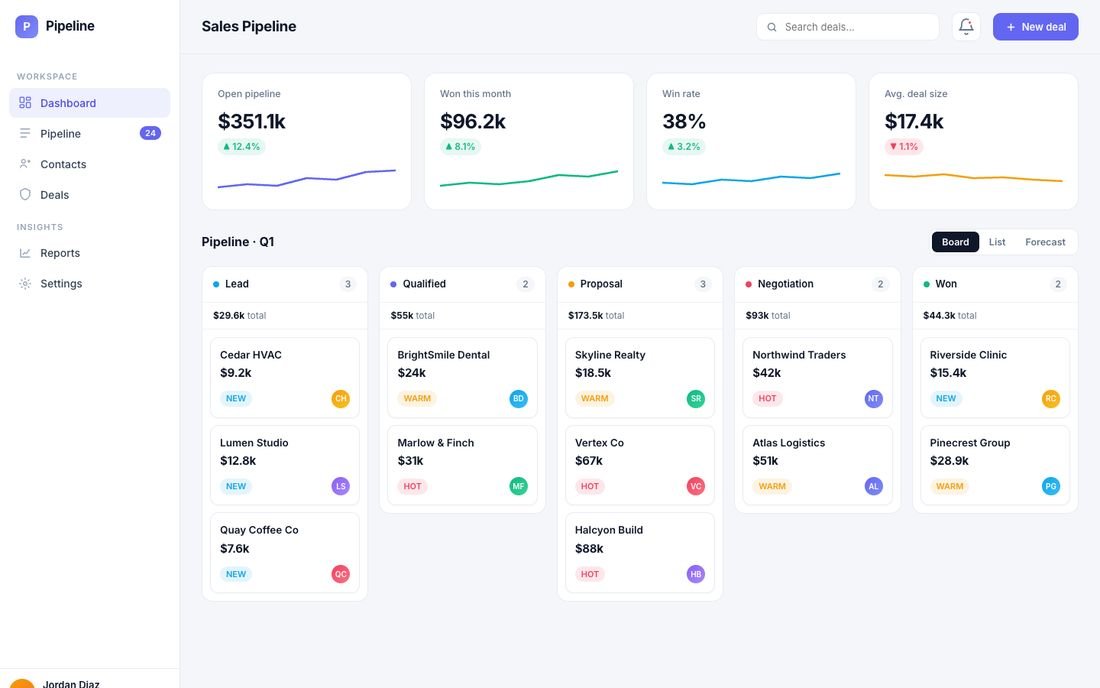Open the Marlow & Finch deal card
The height and width of the screenshot is (688, 1100).
(462, 465)
